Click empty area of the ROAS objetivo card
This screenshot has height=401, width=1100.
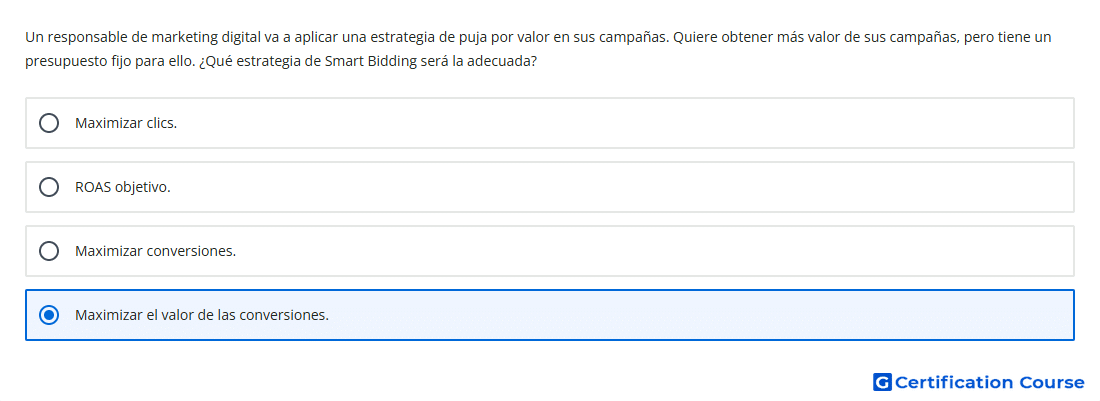tap(631, 187)
